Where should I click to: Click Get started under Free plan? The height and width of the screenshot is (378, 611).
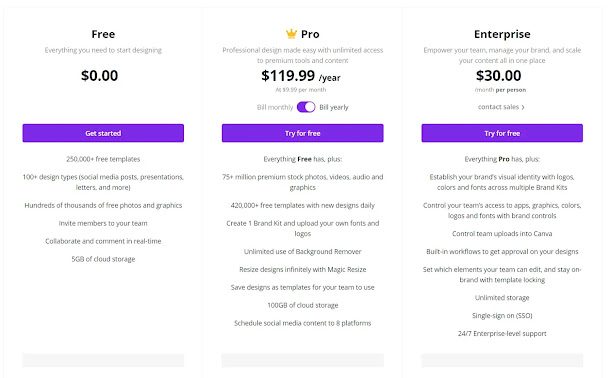(x=103, y=133)
